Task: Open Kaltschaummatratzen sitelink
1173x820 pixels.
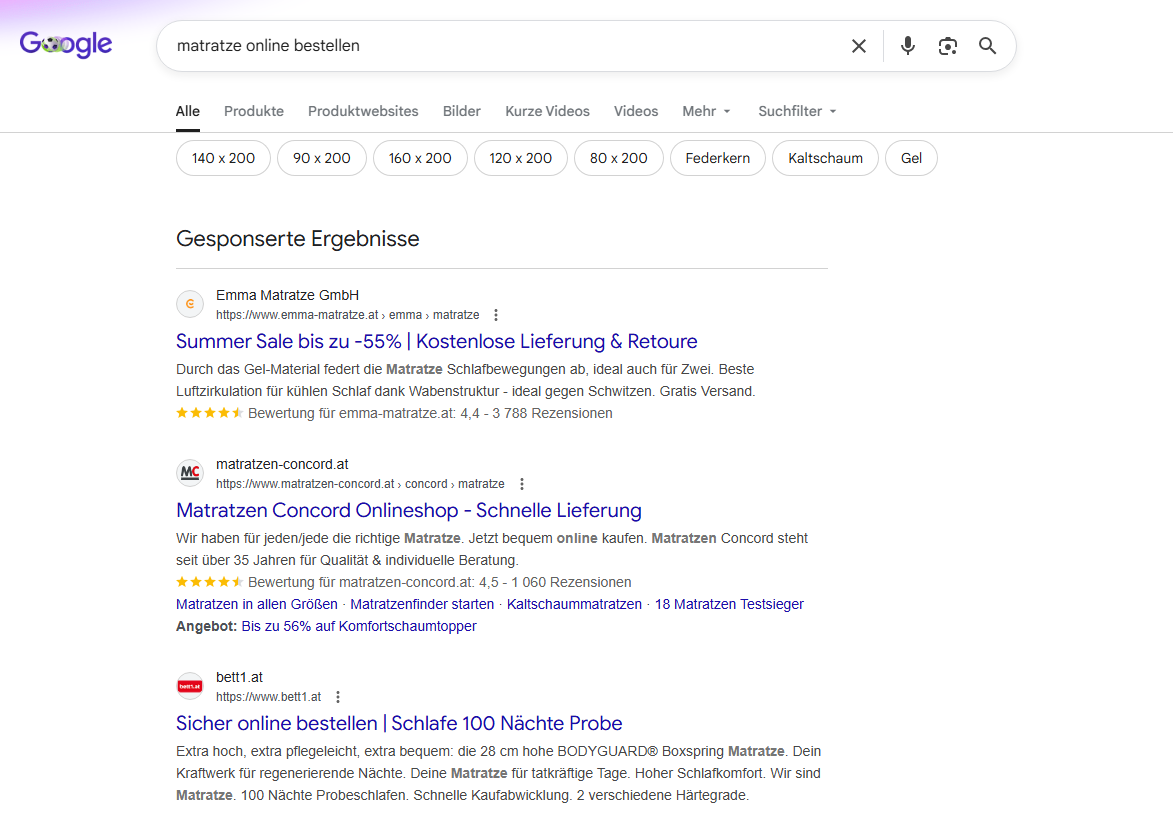Action: pos(575,605)
